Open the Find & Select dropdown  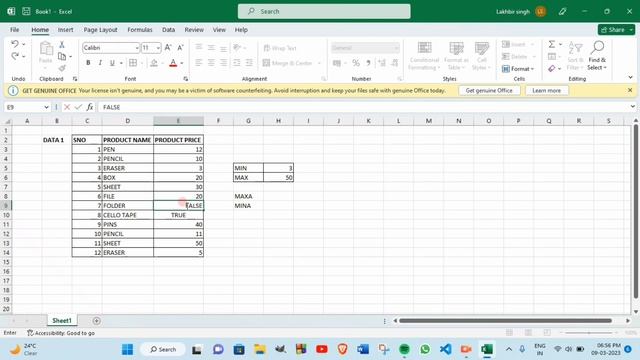597,64
